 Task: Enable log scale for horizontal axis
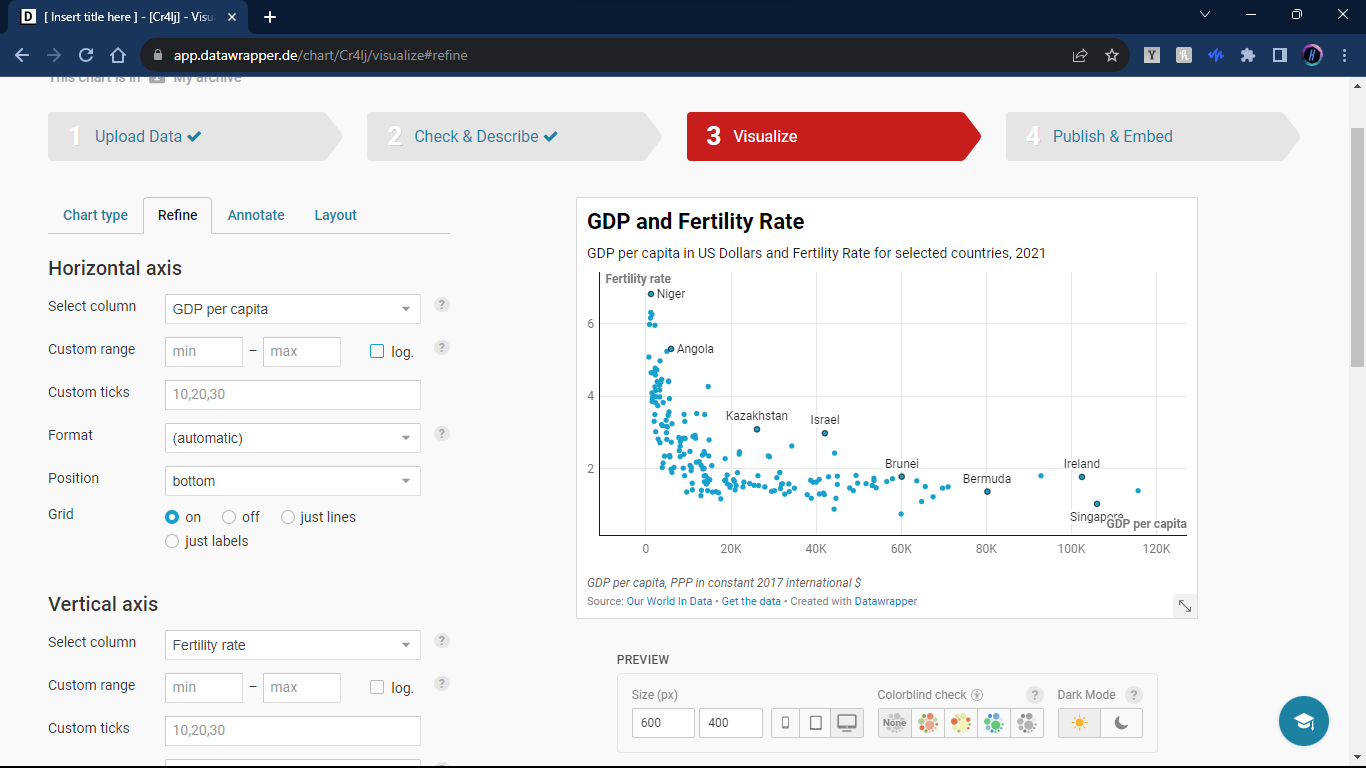tap(377, 351)
